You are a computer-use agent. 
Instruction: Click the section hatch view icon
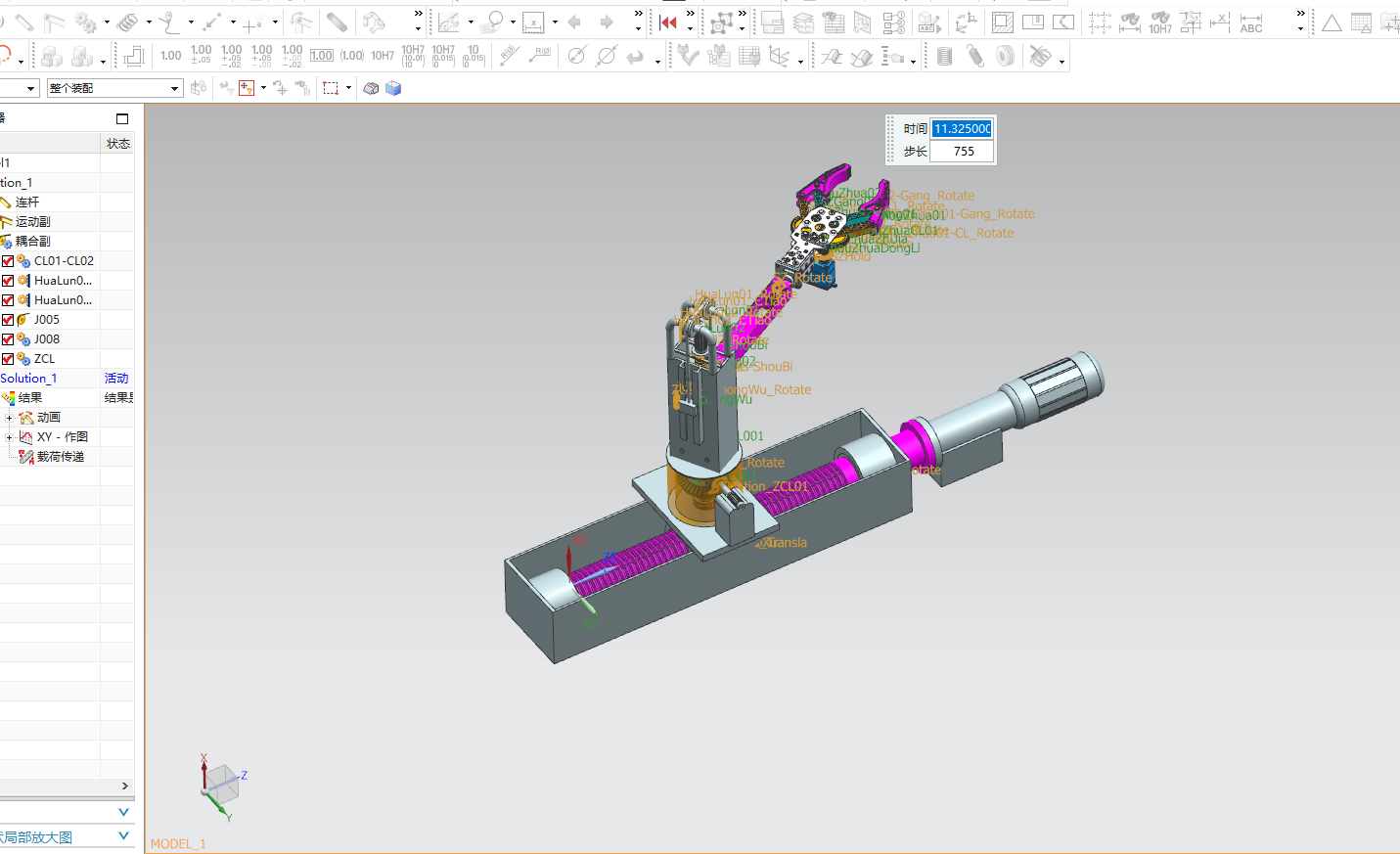(1003, 22)
